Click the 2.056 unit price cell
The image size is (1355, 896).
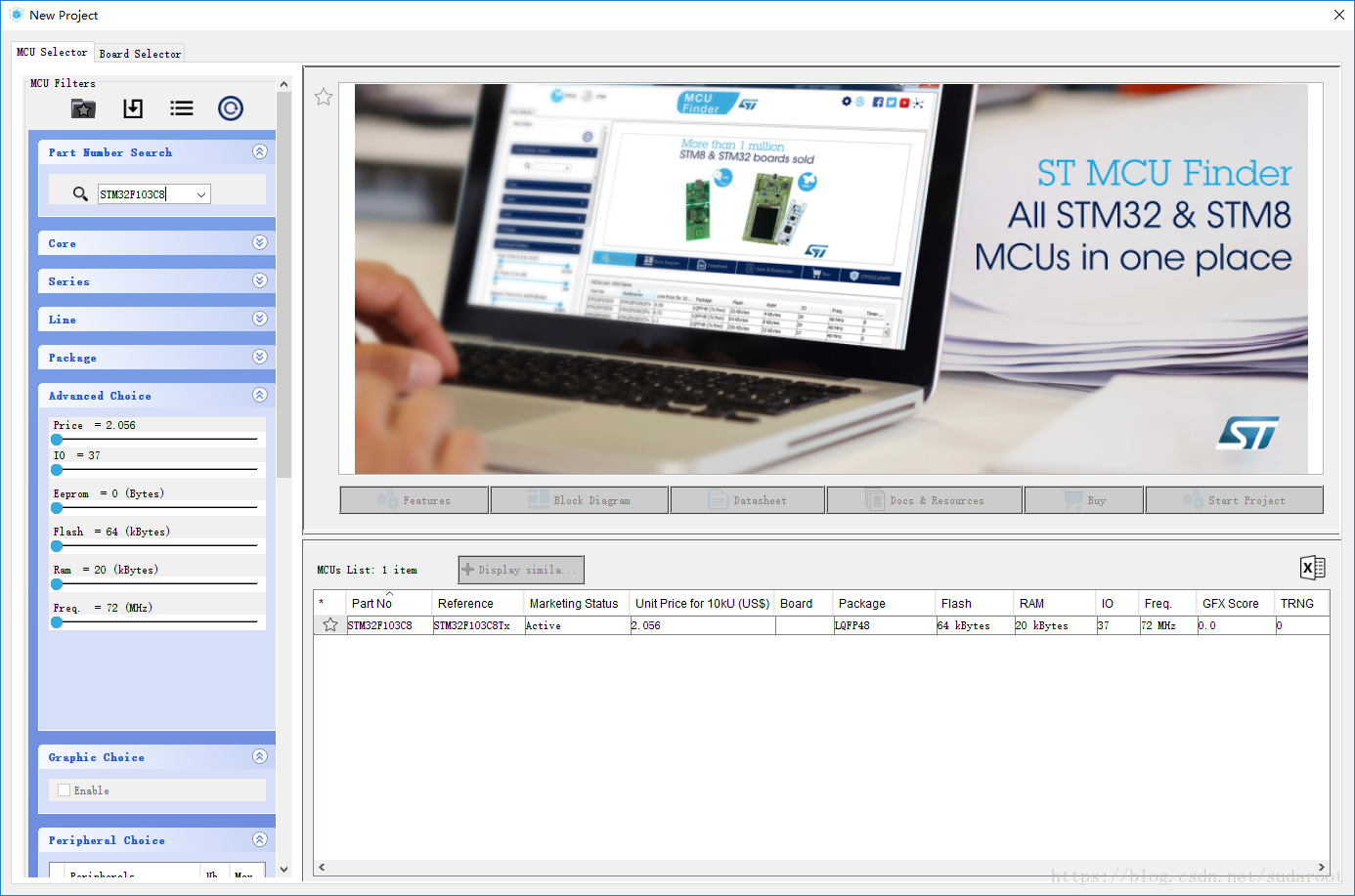702,625
